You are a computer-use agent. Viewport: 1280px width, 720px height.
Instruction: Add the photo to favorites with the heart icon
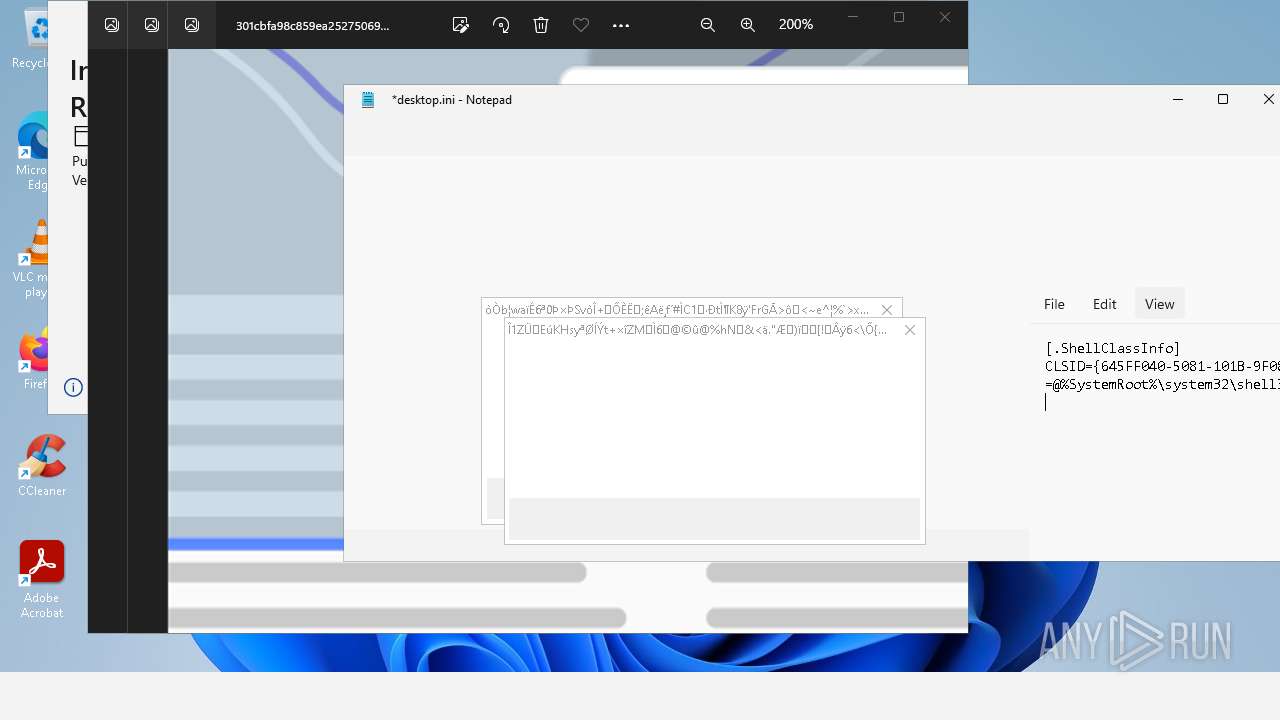(581, 25)
